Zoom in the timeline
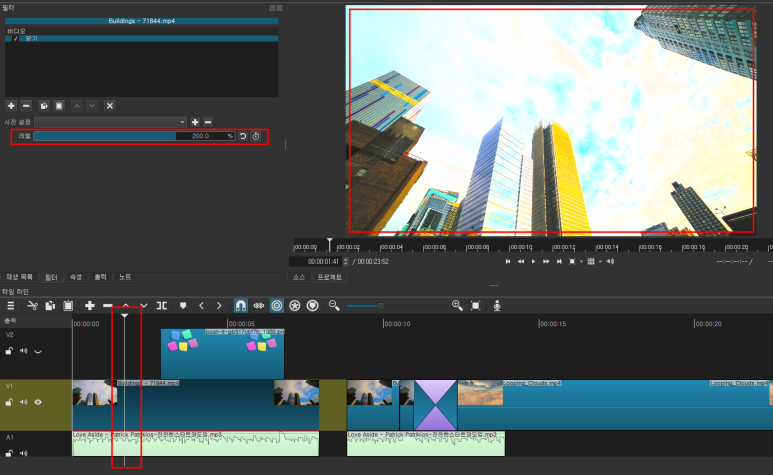Screen dimensions: 773x475 457,306
